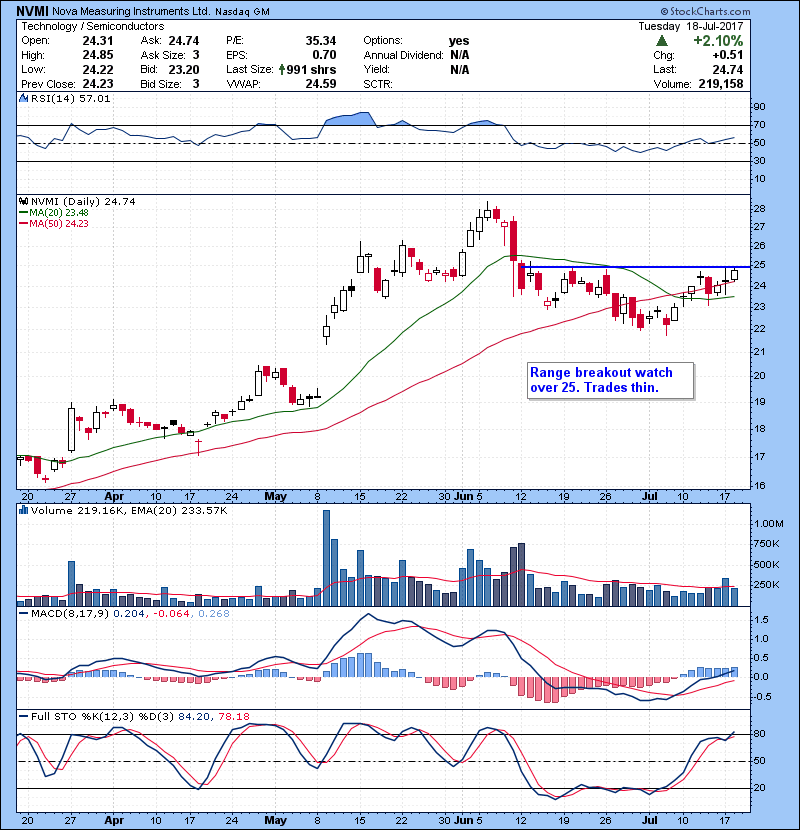Click the date Tuesday 18-Jul-2017
This screenshot has height=830, width=800.
[x=690, y=26]
